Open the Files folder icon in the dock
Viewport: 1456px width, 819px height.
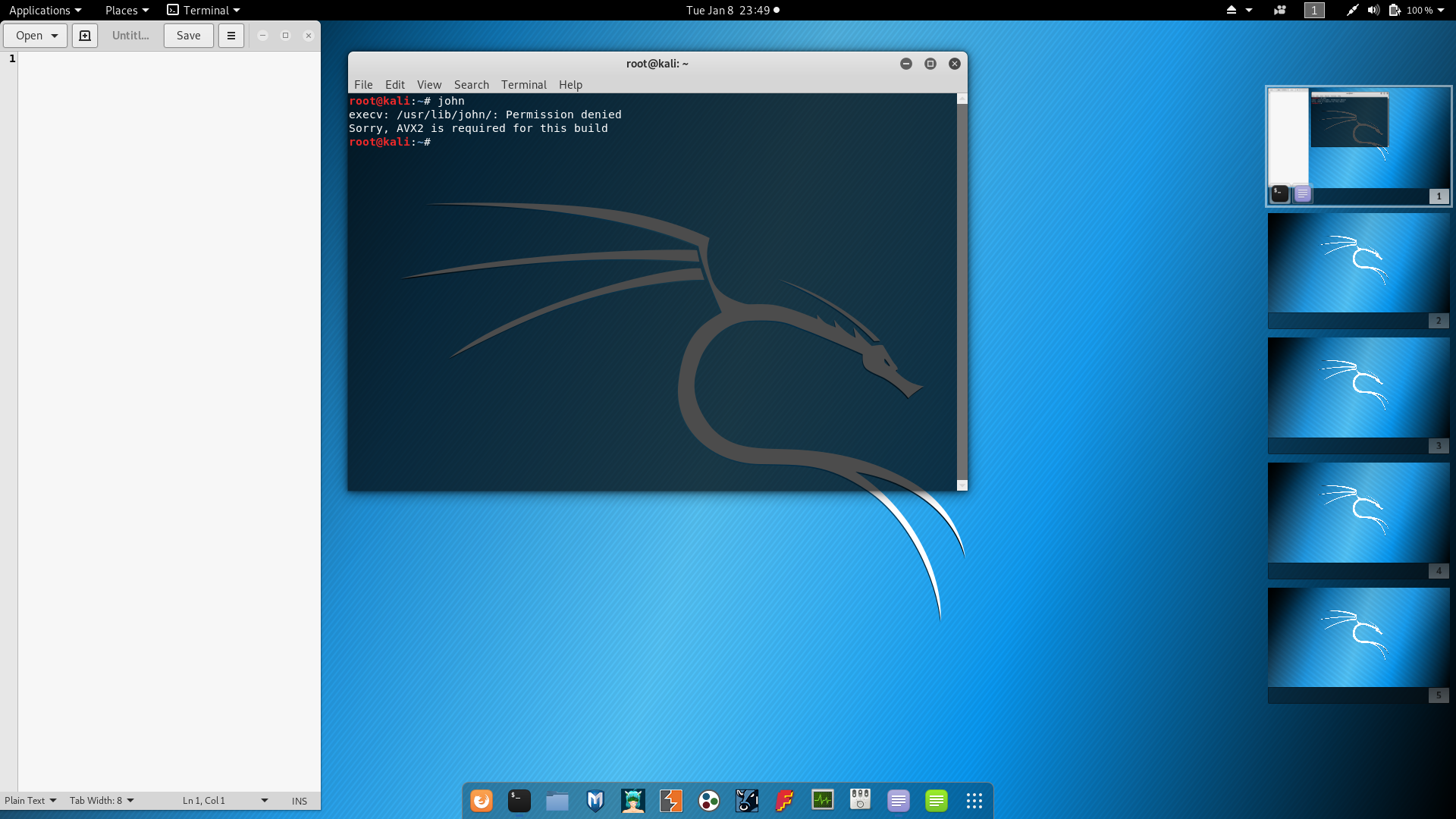click(x=557, y=801)
